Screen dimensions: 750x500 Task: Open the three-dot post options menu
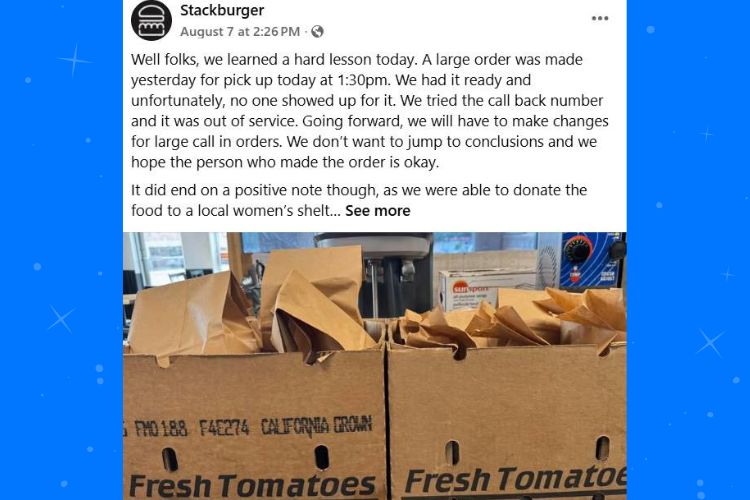600,18
